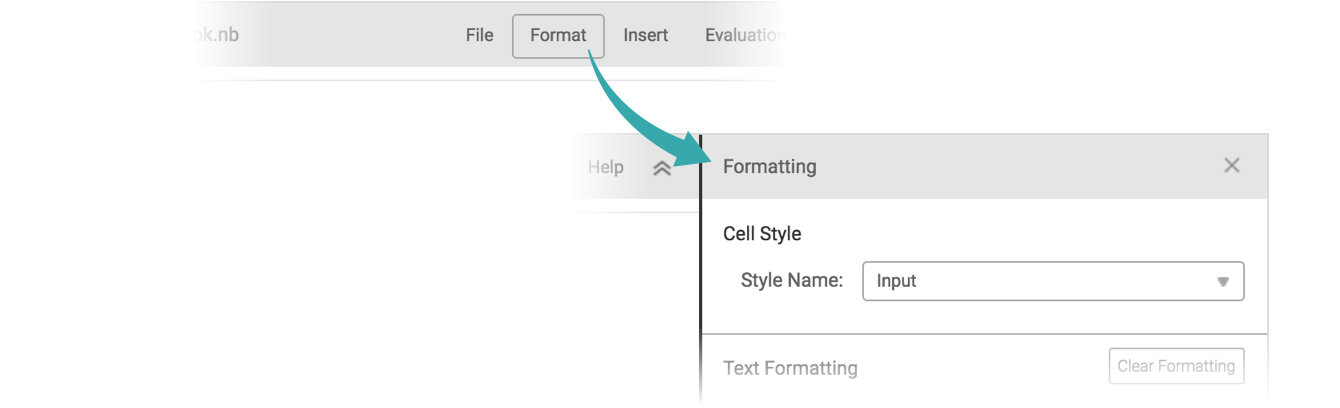The width and height of the screenshot is (1340, 408).
Task: Open the File menu
Action: click(x=479, y=35)
